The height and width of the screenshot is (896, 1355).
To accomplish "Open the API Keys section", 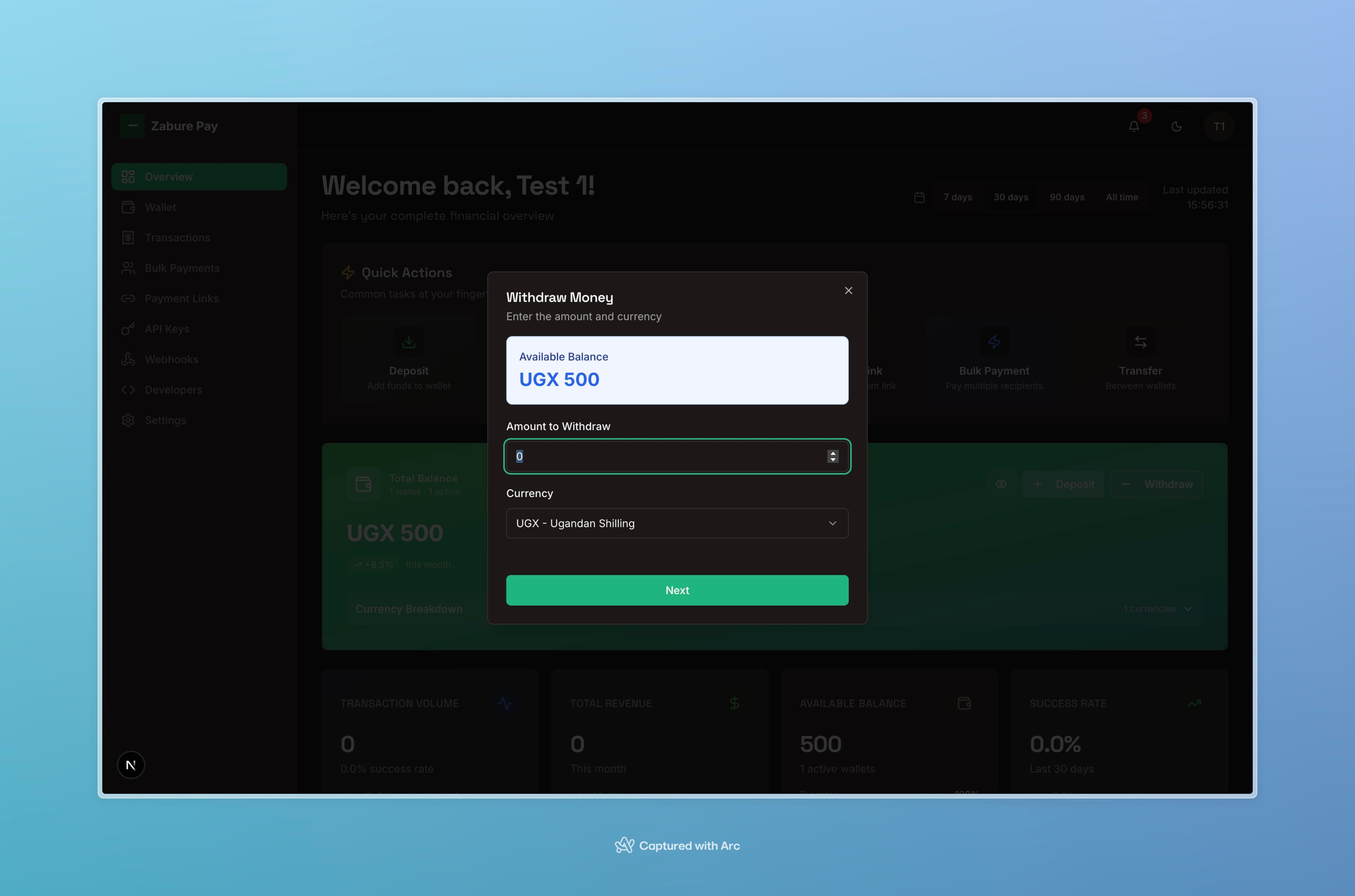I will pos(167,328).
